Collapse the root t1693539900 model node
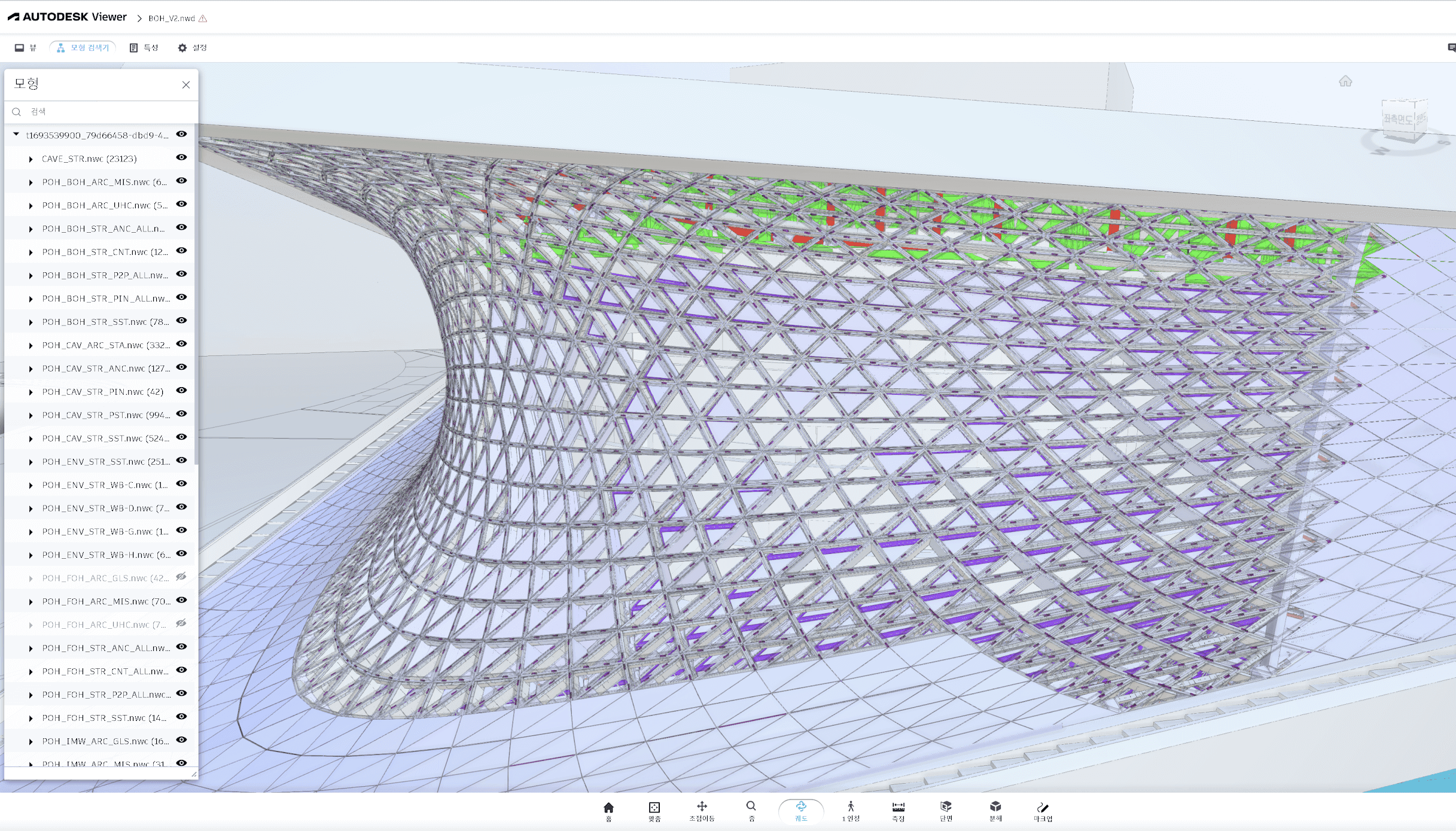The image size is (1456, 831). (16, 135)
